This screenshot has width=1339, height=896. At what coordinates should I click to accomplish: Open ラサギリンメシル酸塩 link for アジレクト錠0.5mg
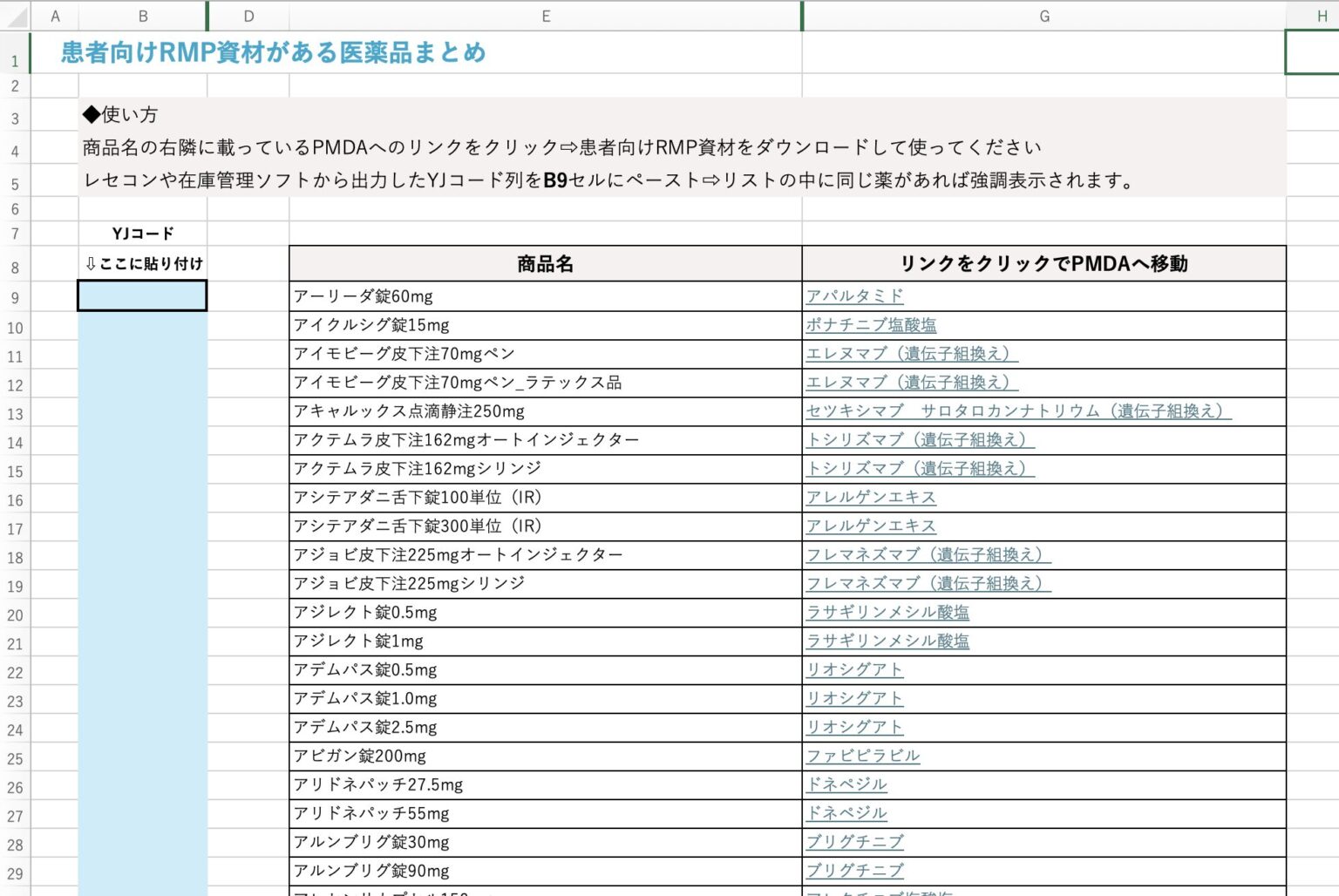887,612
